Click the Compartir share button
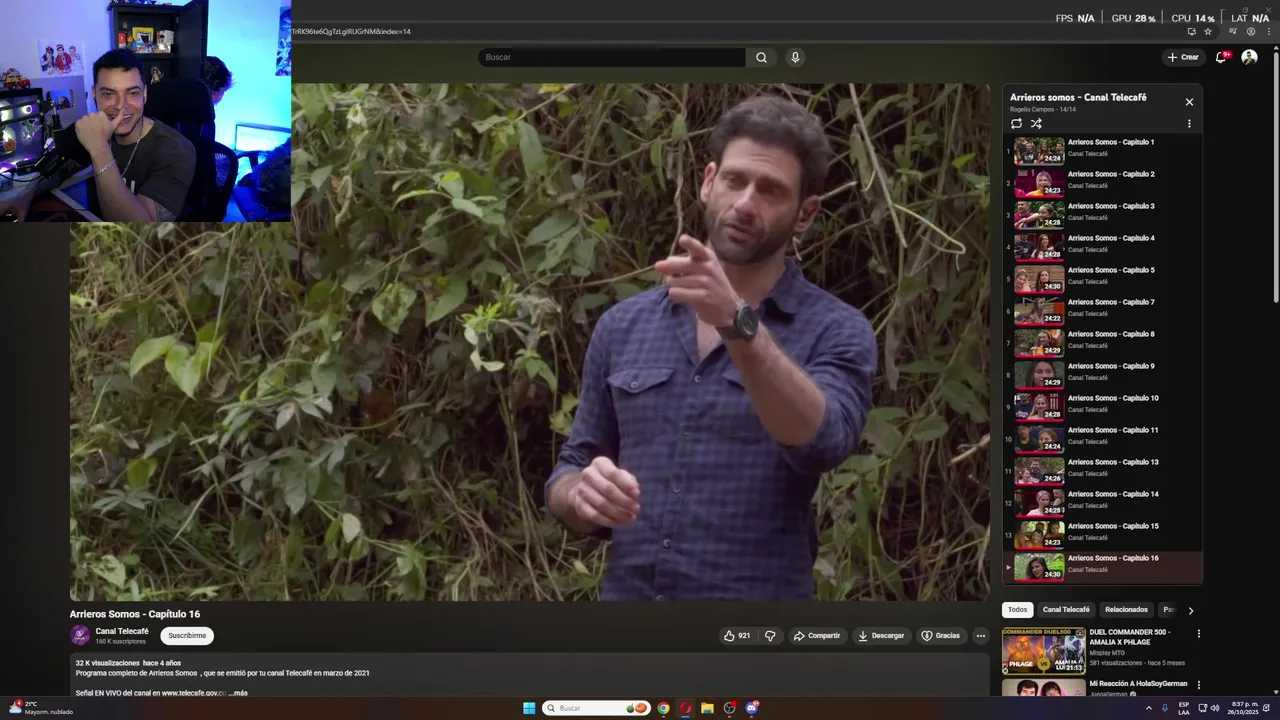This screenshot has width=1280, height=720. coord(817,635)
